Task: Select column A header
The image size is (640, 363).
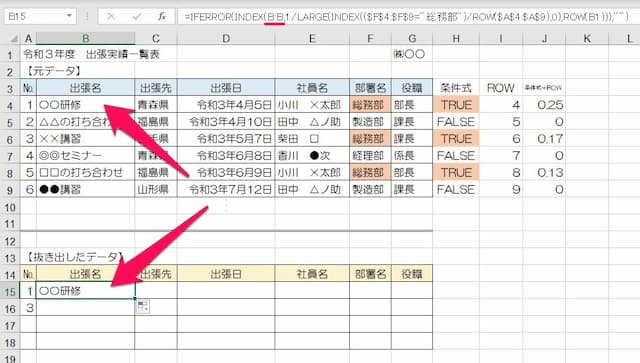Action: [x=28, y=39]
